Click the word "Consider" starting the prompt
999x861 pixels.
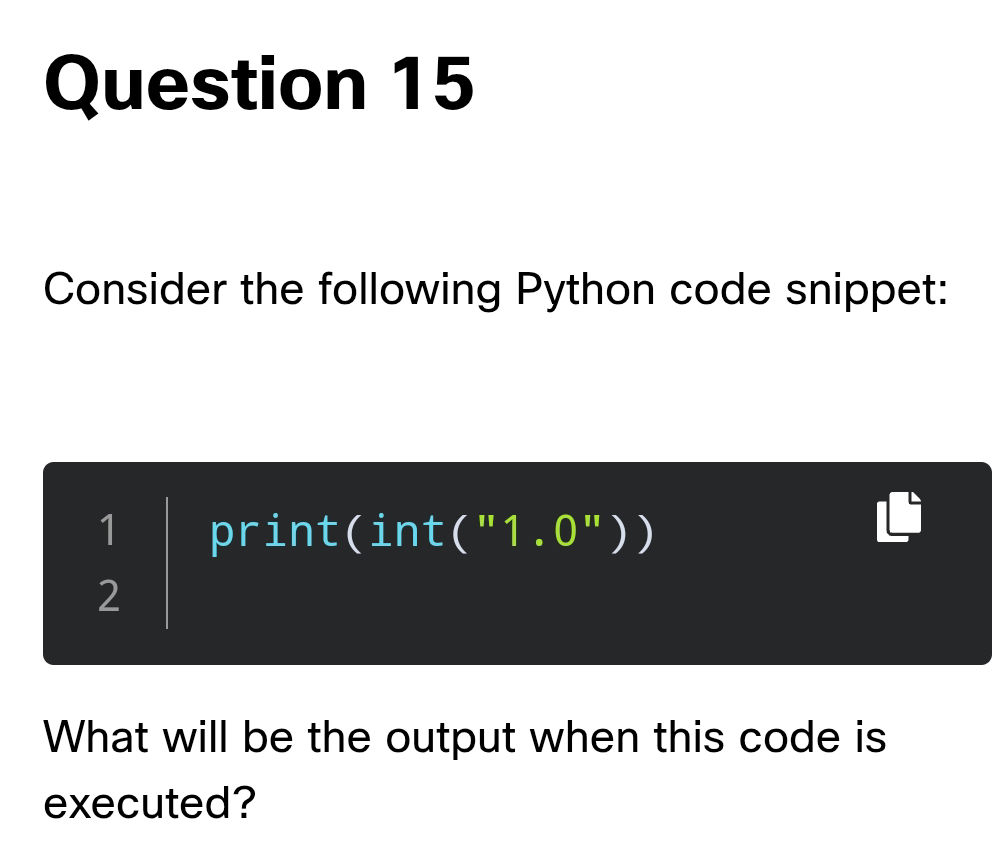(134, 289)
